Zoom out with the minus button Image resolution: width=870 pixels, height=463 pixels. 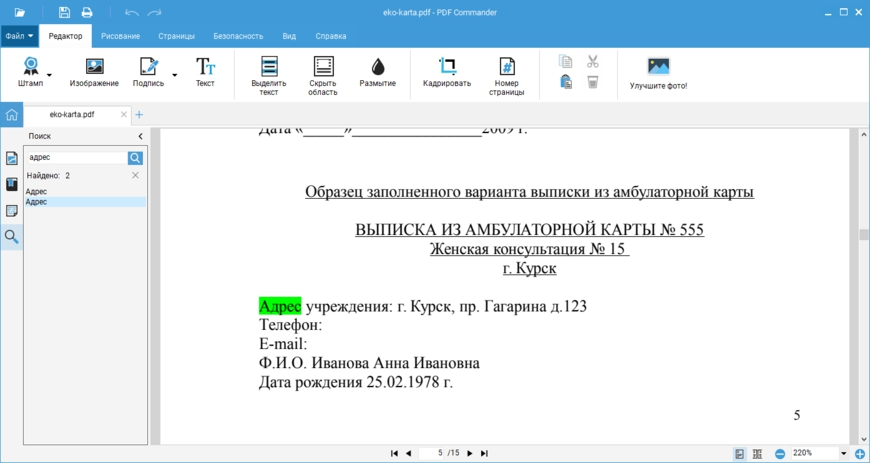tap(780, 454)
